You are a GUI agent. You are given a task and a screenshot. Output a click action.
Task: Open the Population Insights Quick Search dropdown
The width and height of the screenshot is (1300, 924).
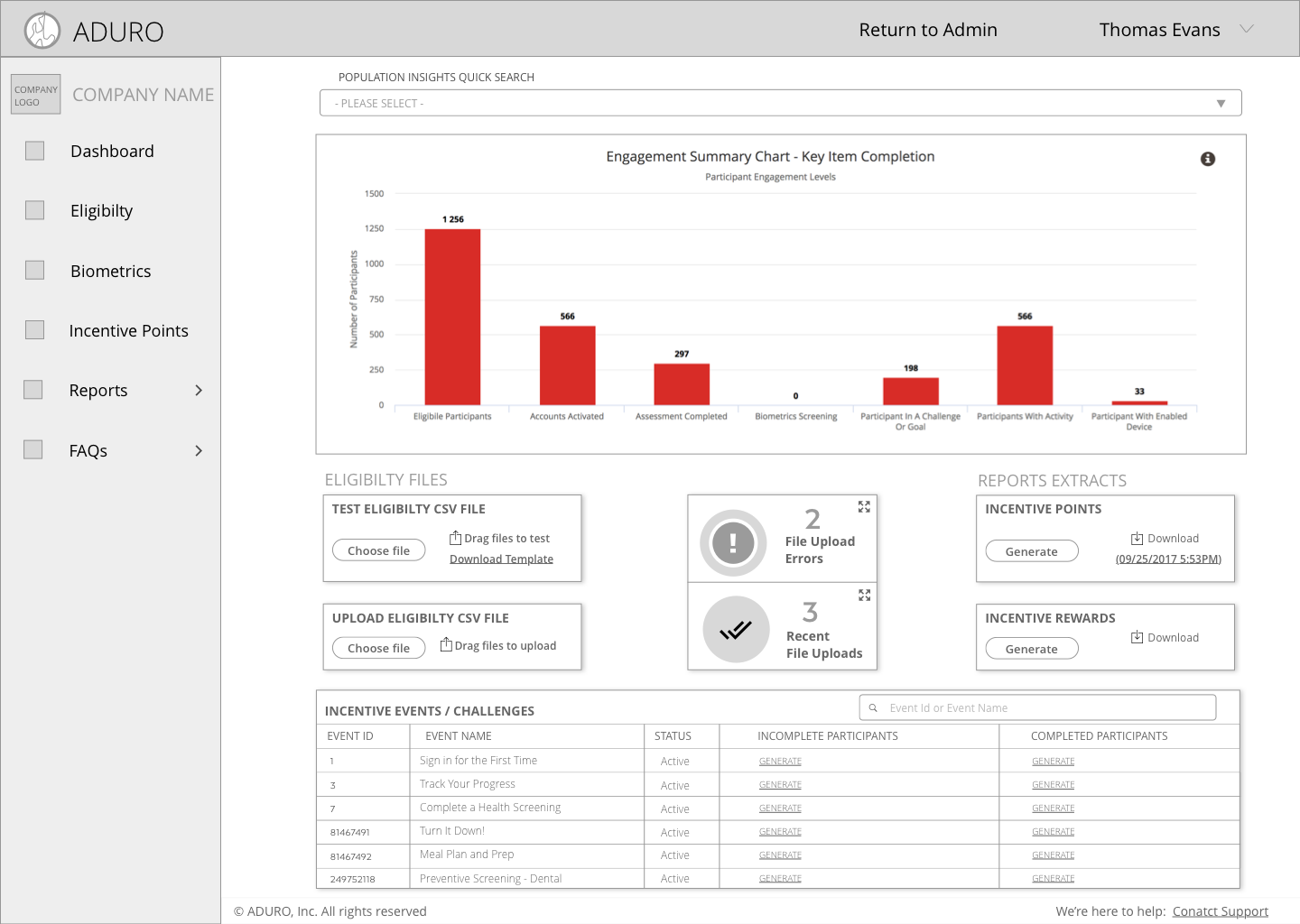click(780, 103)
